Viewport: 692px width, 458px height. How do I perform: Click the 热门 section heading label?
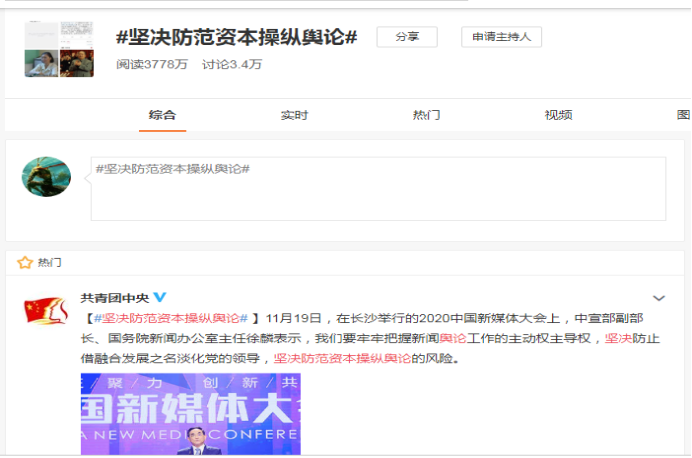pyautogui.click(x=49, y=263)
